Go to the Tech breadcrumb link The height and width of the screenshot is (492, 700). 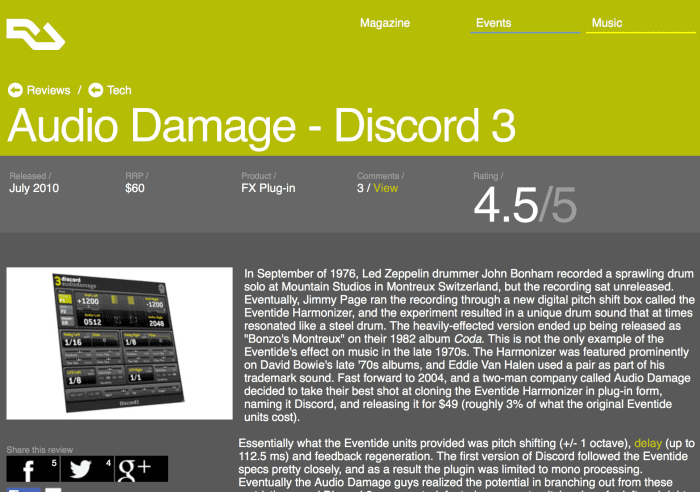click(119, 90)
